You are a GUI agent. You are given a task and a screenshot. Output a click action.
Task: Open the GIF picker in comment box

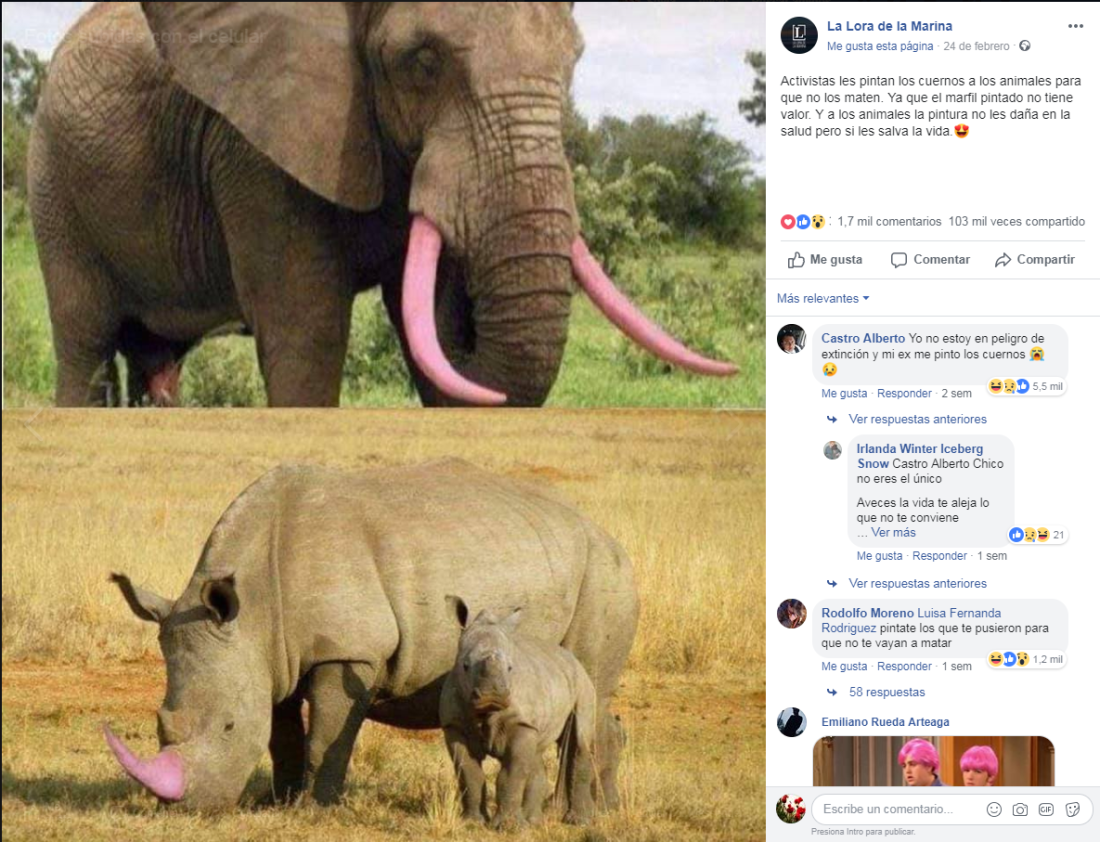tap(1046, 809)
